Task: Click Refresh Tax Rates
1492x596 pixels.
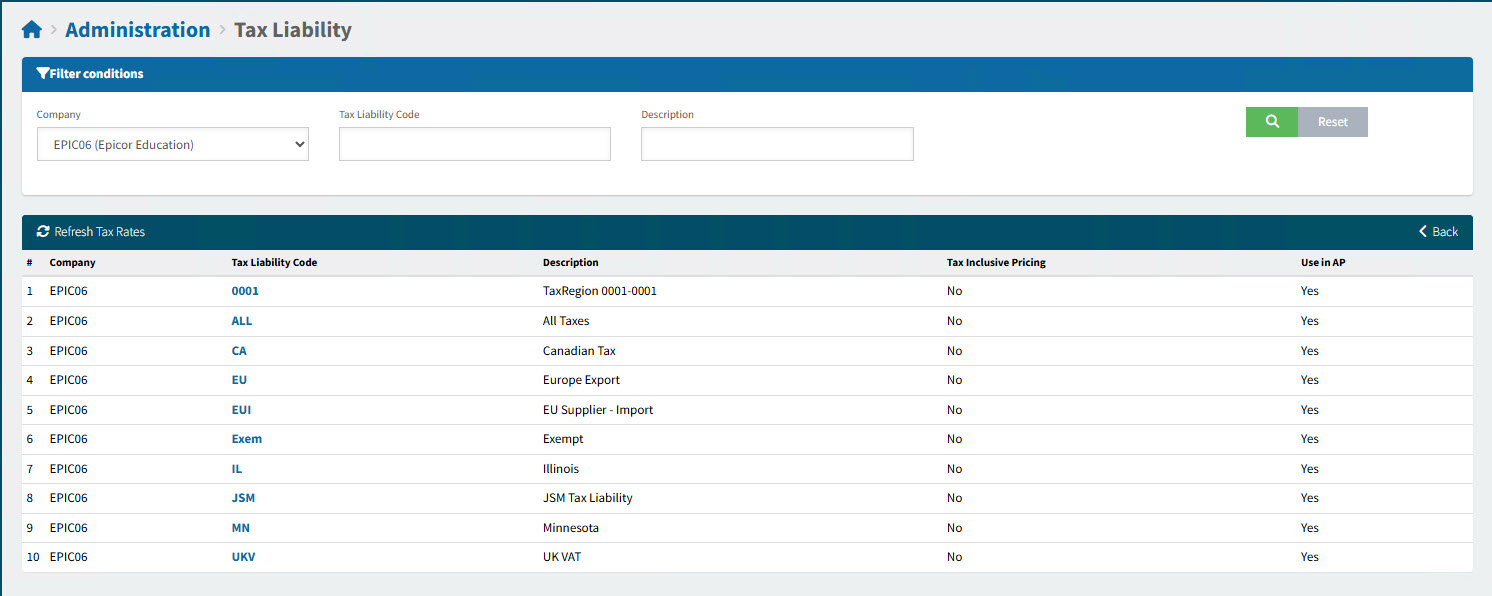Action: (x=99, y=231)
